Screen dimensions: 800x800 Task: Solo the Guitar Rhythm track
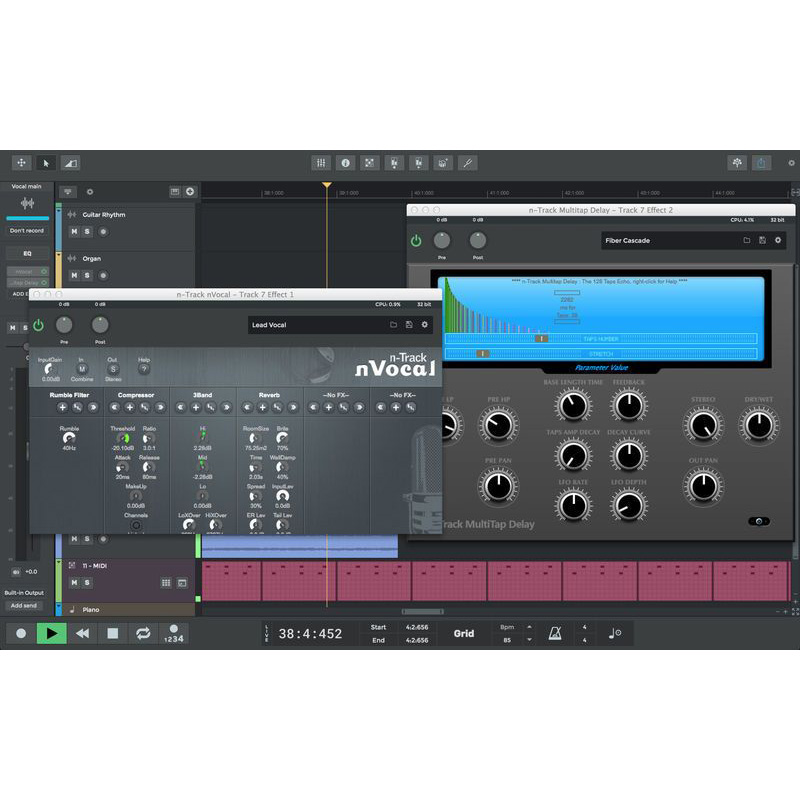click(87, 232)
